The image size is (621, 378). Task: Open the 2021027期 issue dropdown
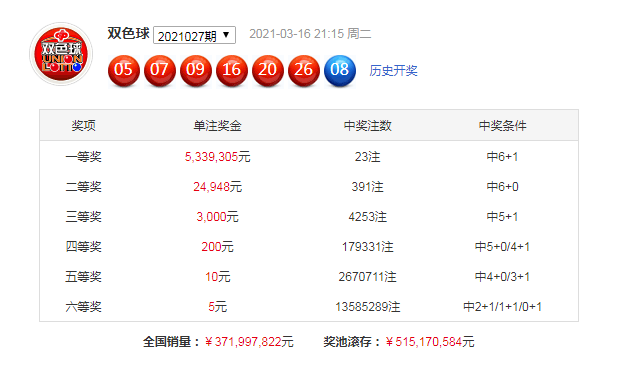tap(194, 35)
